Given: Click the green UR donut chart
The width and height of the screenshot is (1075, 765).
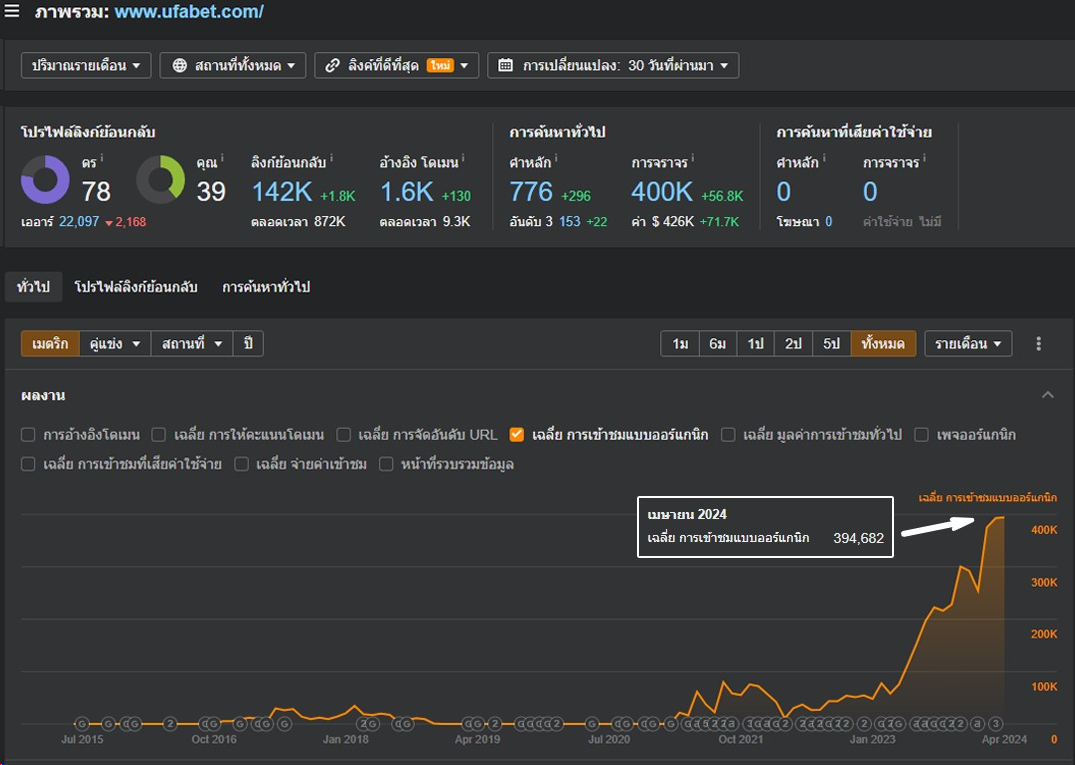Looking at the screenshot, I should click(x=160, y=180).
